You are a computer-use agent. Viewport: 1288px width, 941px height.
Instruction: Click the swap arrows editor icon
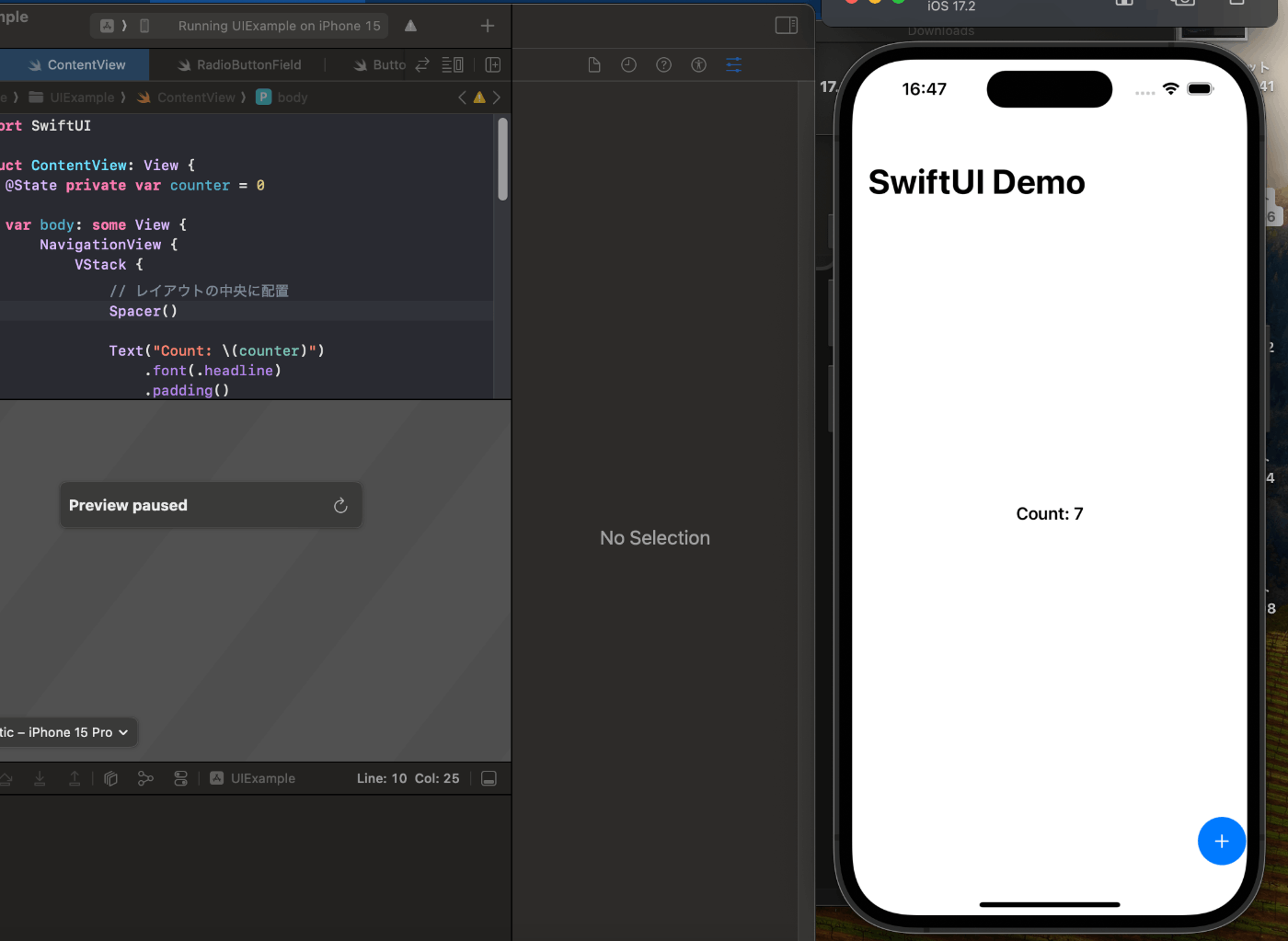tap(422, 64)
